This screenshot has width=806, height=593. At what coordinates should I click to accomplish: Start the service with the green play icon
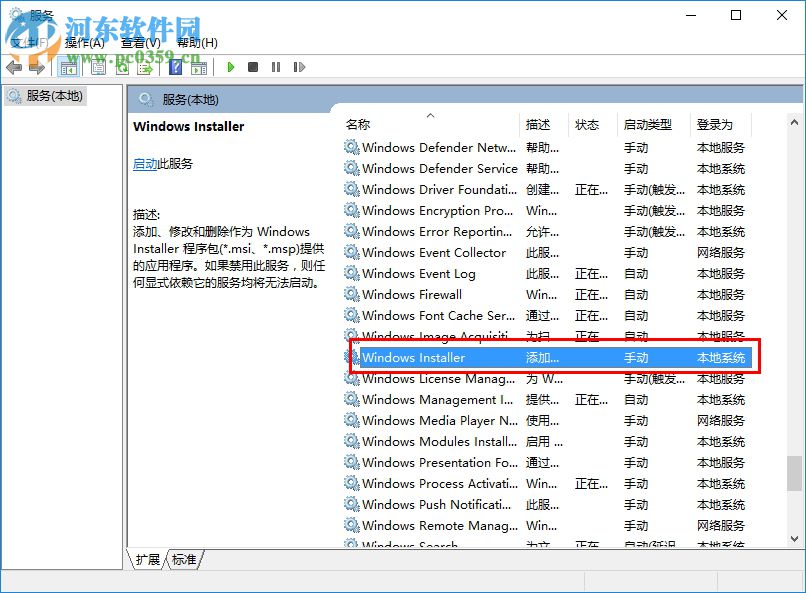point(233,67)
